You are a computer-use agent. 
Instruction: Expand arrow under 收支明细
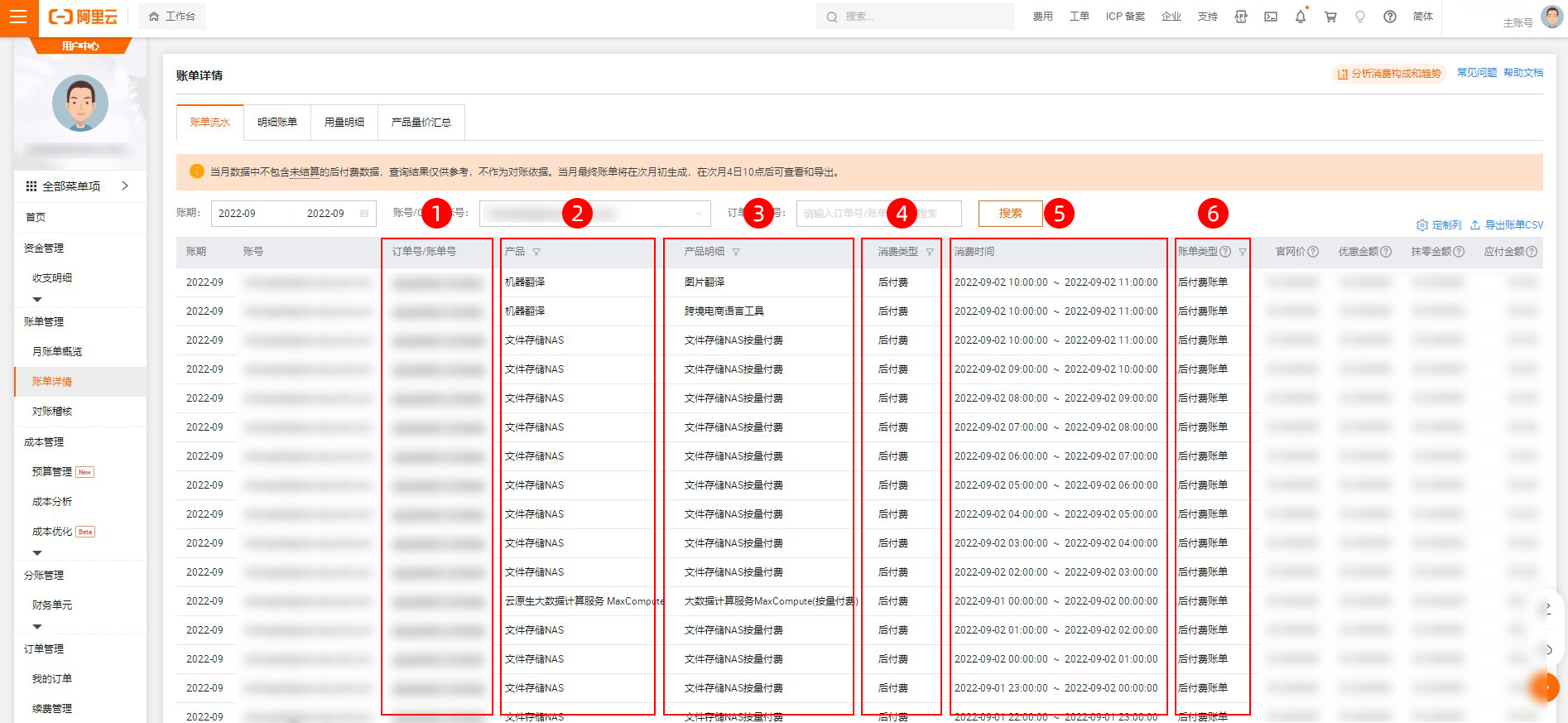(37, 300)
